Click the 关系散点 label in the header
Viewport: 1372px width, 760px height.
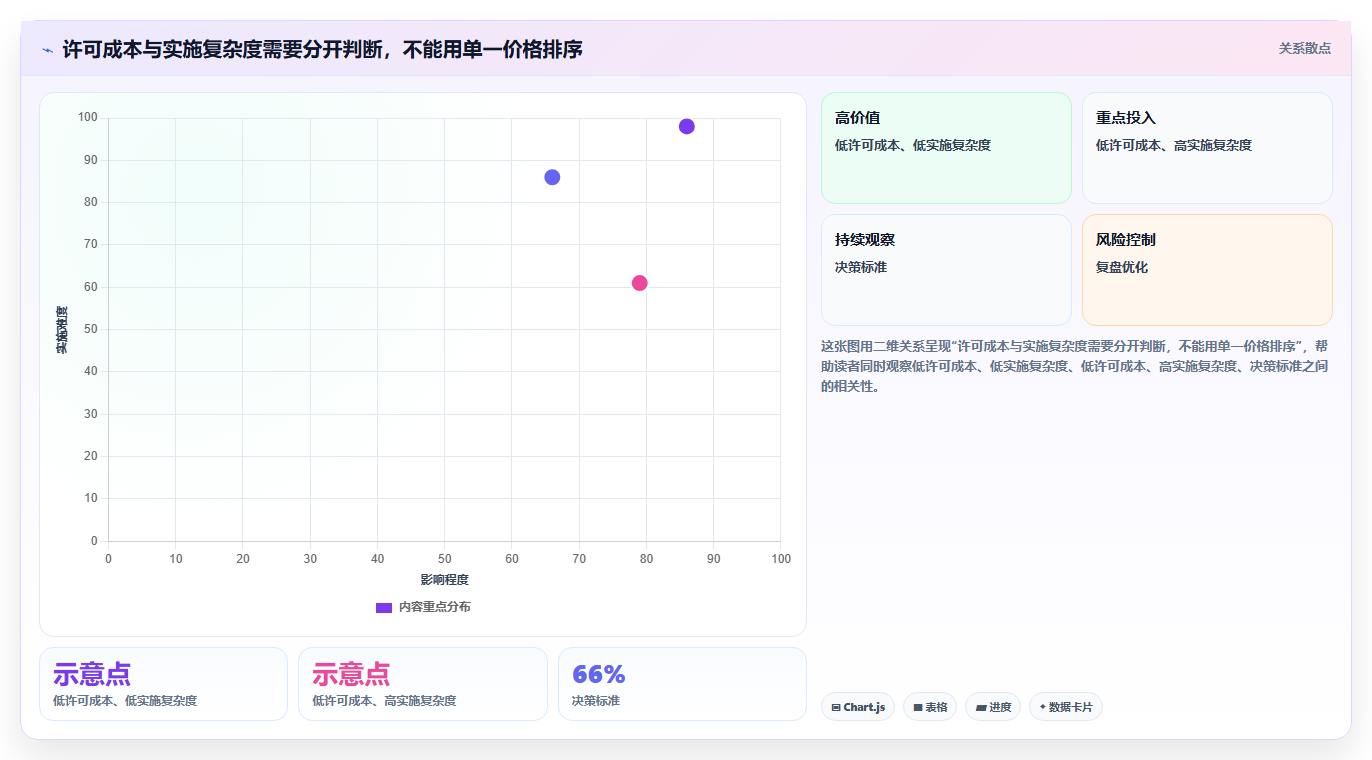tap(1305, 48)
